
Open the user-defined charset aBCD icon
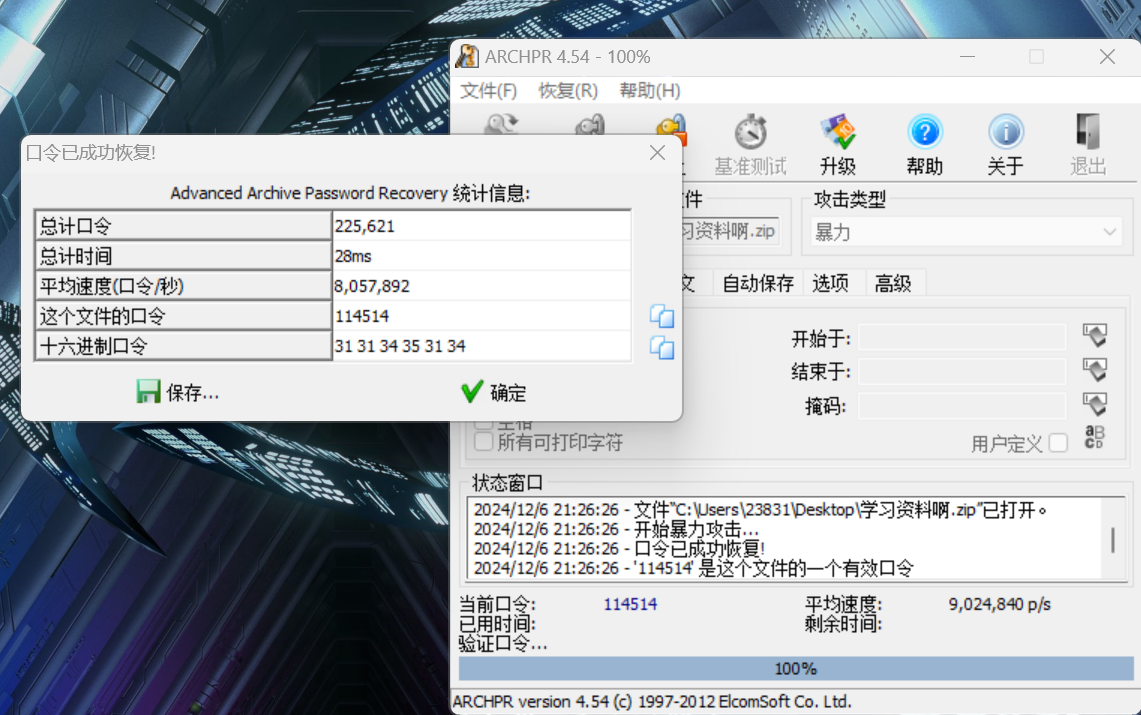pyautogui.click(x=1094, y=437)
